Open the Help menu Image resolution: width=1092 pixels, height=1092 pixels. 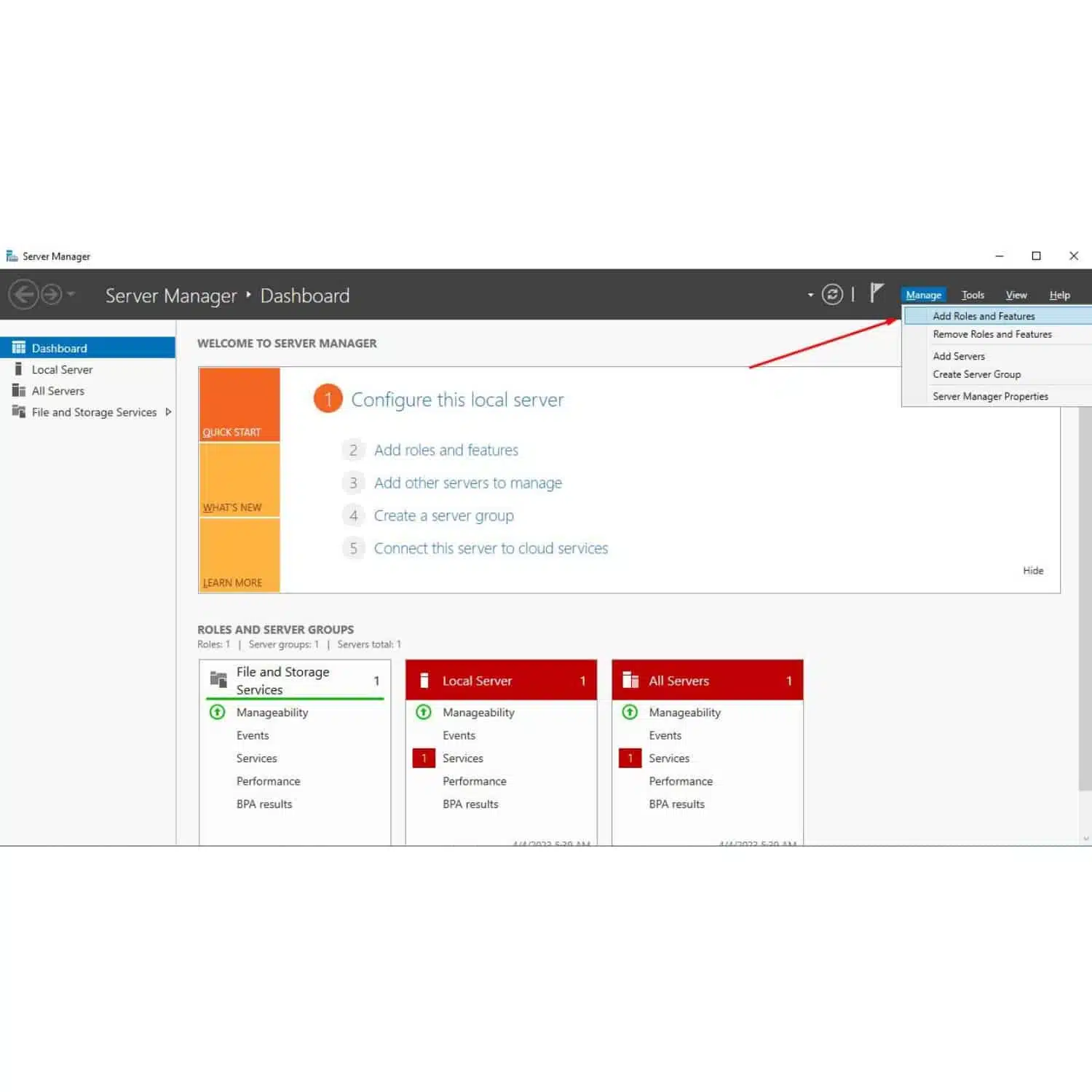(x=1060, y=295)
